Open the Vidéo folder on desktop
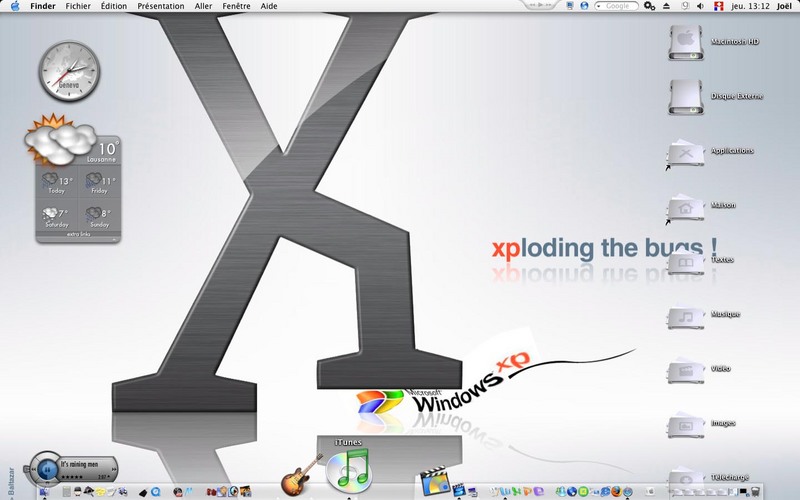The width and height of the screenshot is (800, 500). [x=685, y=371]
